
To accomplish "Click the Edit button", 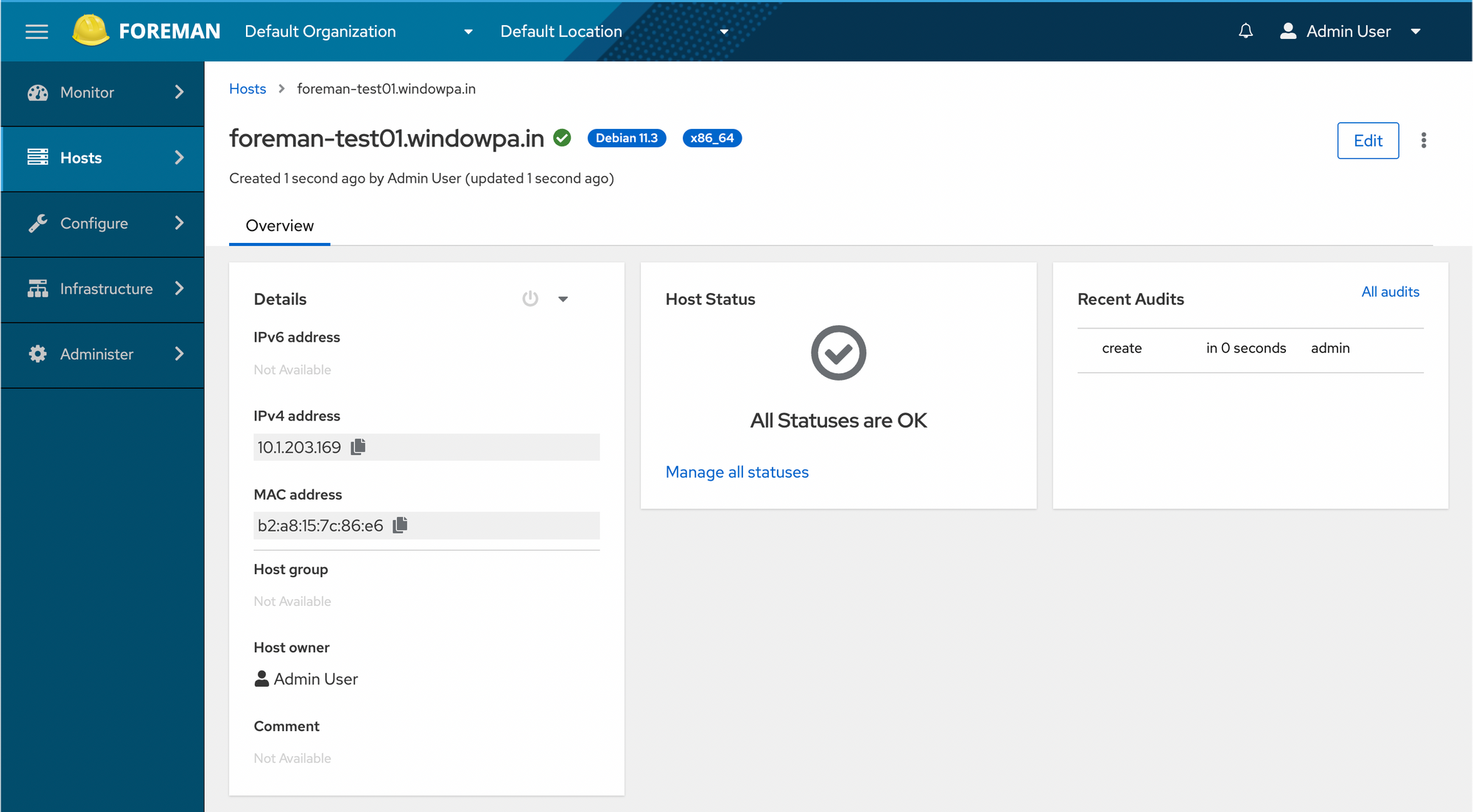I will [x=1368, y=141].
